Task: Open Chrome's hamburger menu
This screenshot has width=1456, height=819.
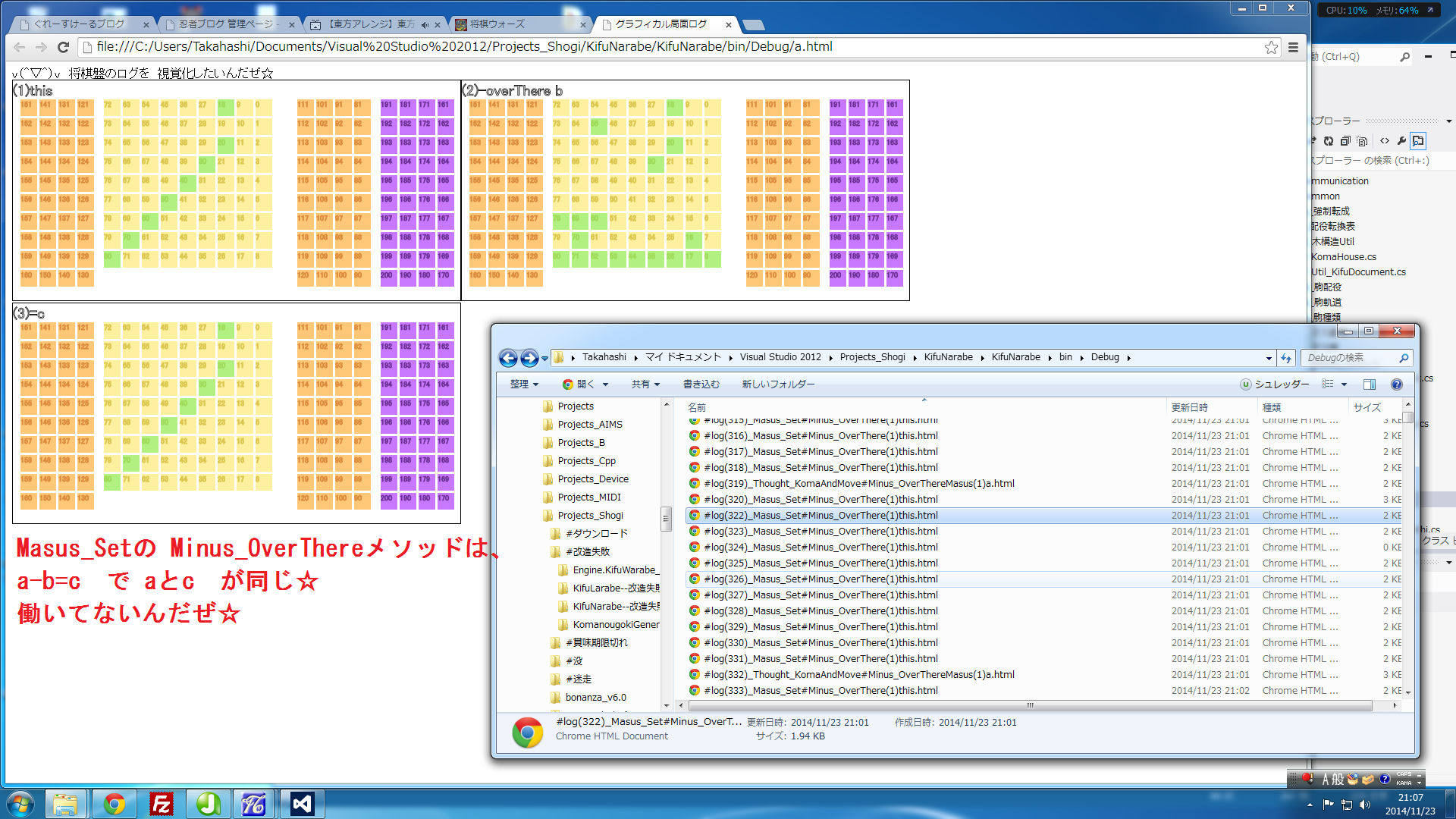Action: click(x=1293, y=47)
